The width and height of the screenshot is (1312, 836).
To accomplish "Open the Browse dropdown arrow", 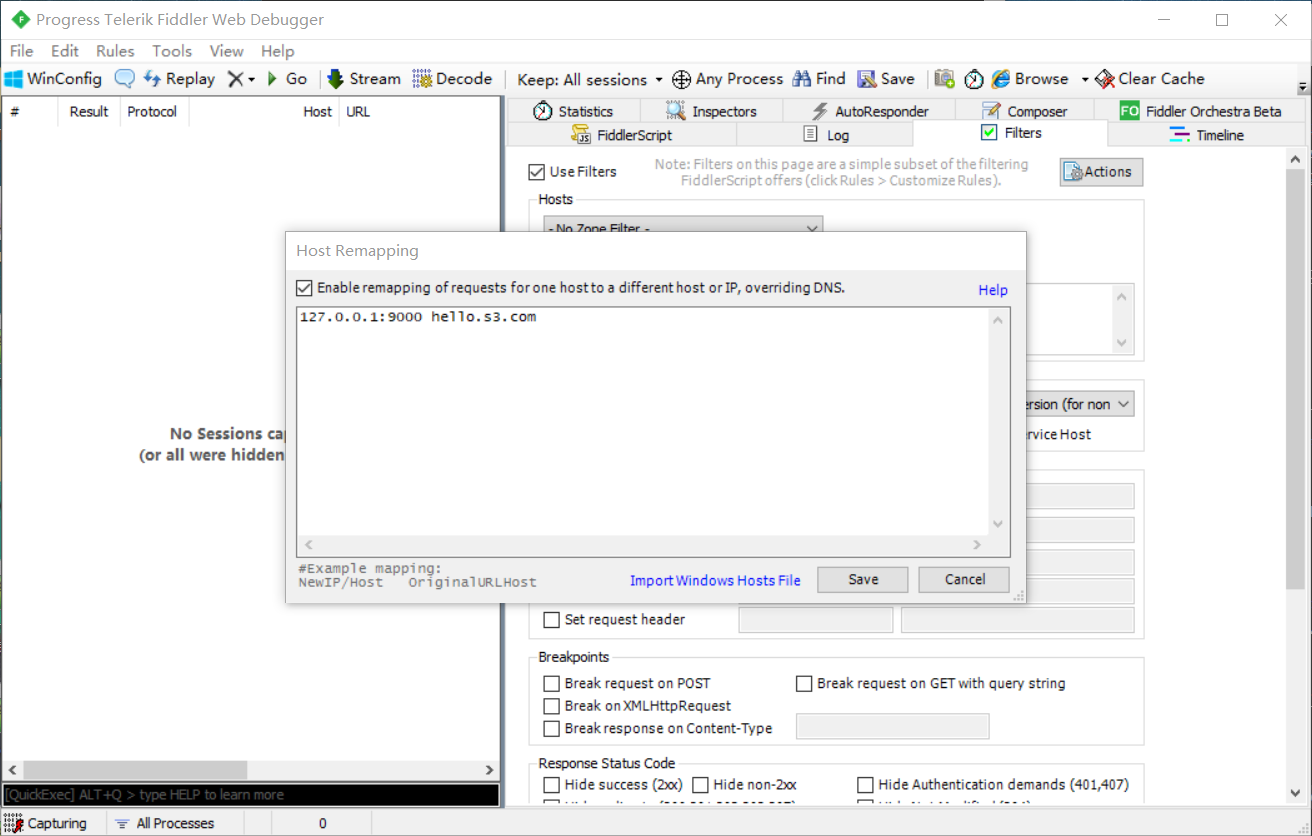I will click(x=1085, y=79).
